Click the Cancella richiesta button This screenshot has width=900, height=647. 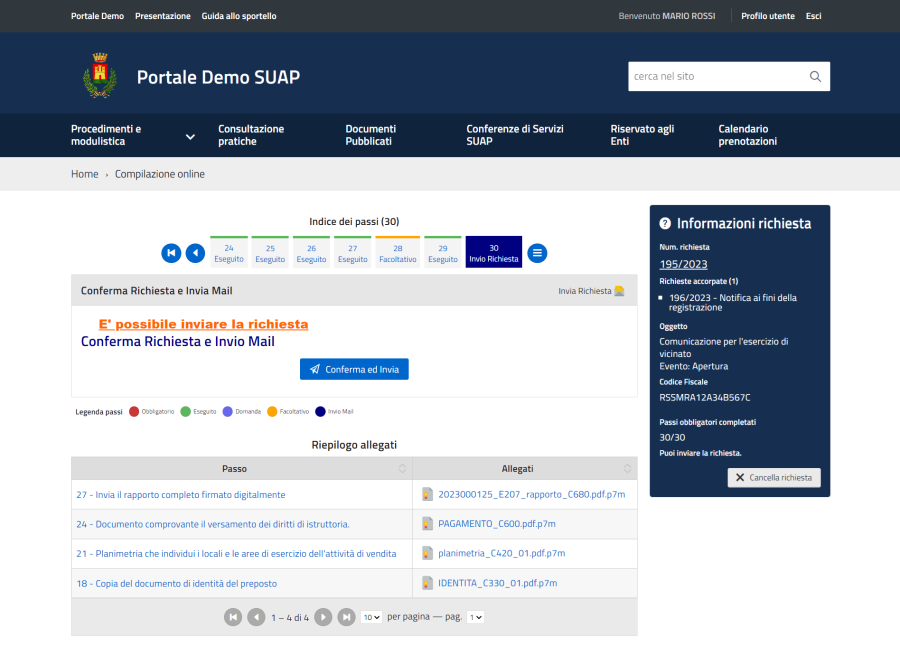(774, 478)
